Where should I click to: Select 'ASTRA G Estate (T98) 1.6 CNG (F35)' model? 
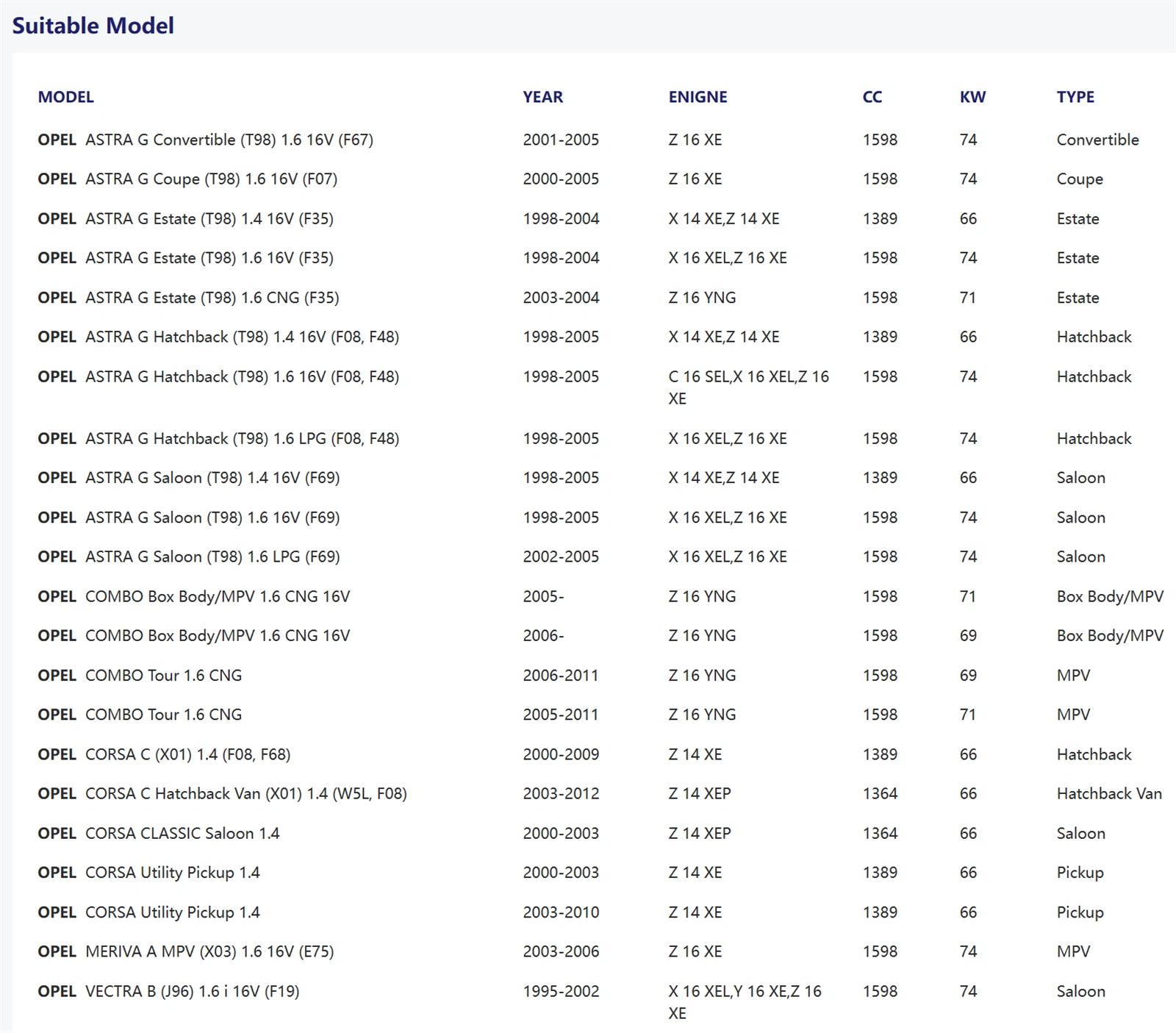(212, 298)
